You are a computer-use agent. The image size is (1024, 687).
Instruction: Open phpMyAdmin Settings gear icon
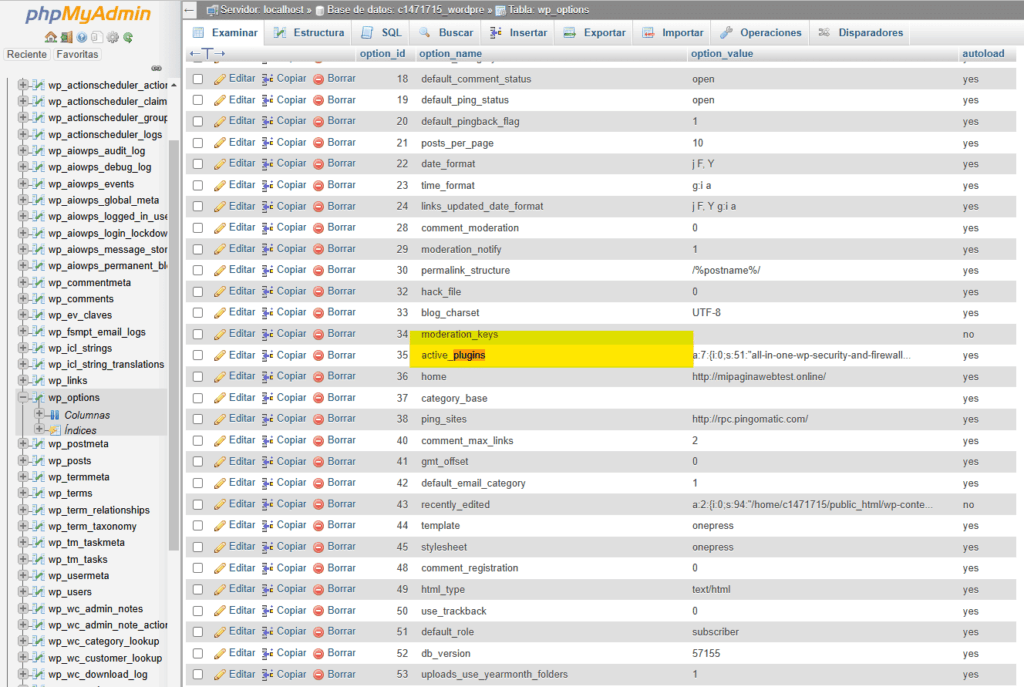point(112,37)
